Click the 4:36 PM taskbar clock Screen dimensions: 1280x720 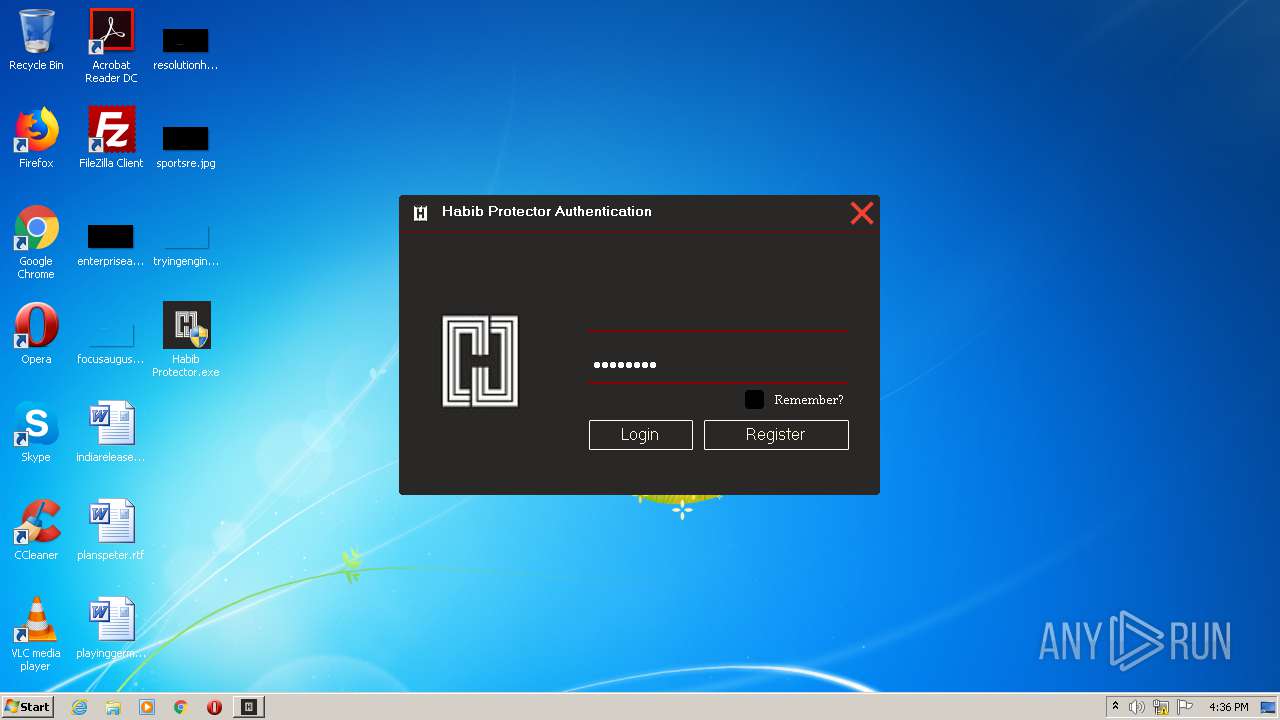coord(1228,707)
